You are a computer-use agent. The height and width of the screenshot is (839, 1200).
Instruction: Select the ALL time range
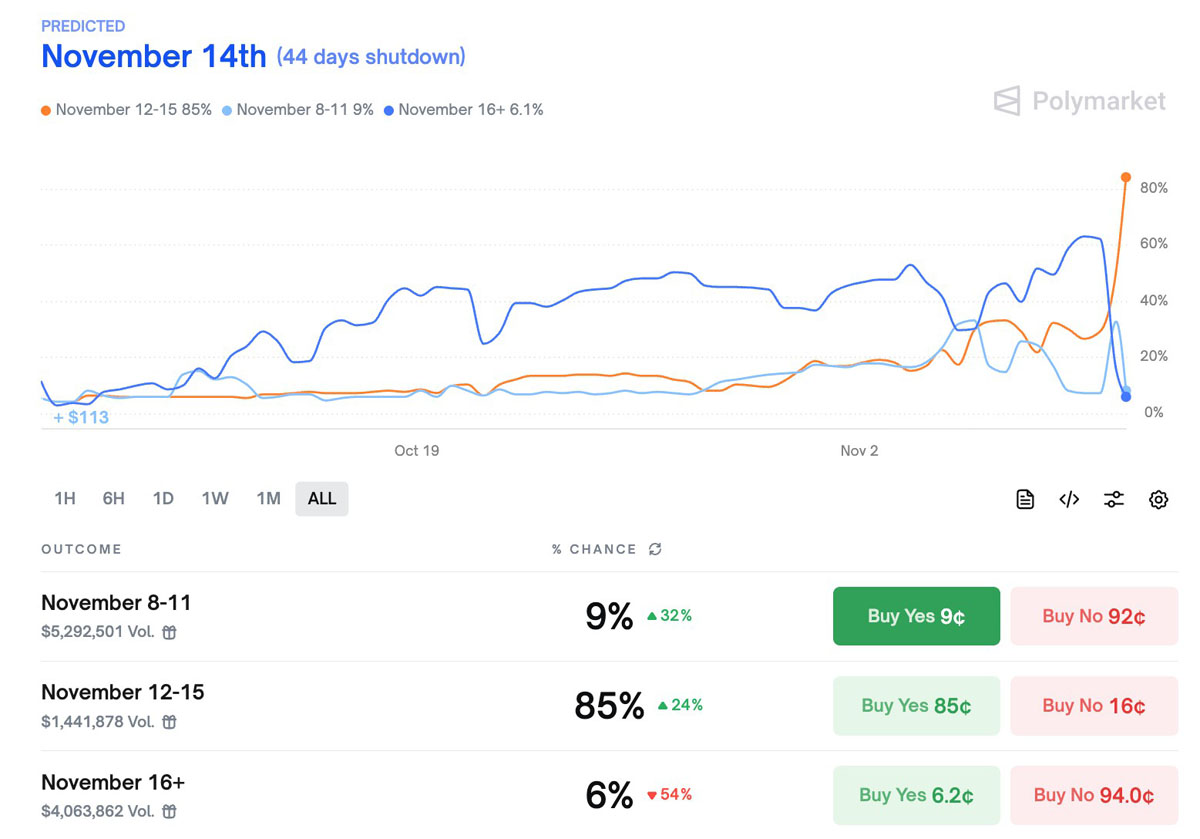click(x=322, y=498)
